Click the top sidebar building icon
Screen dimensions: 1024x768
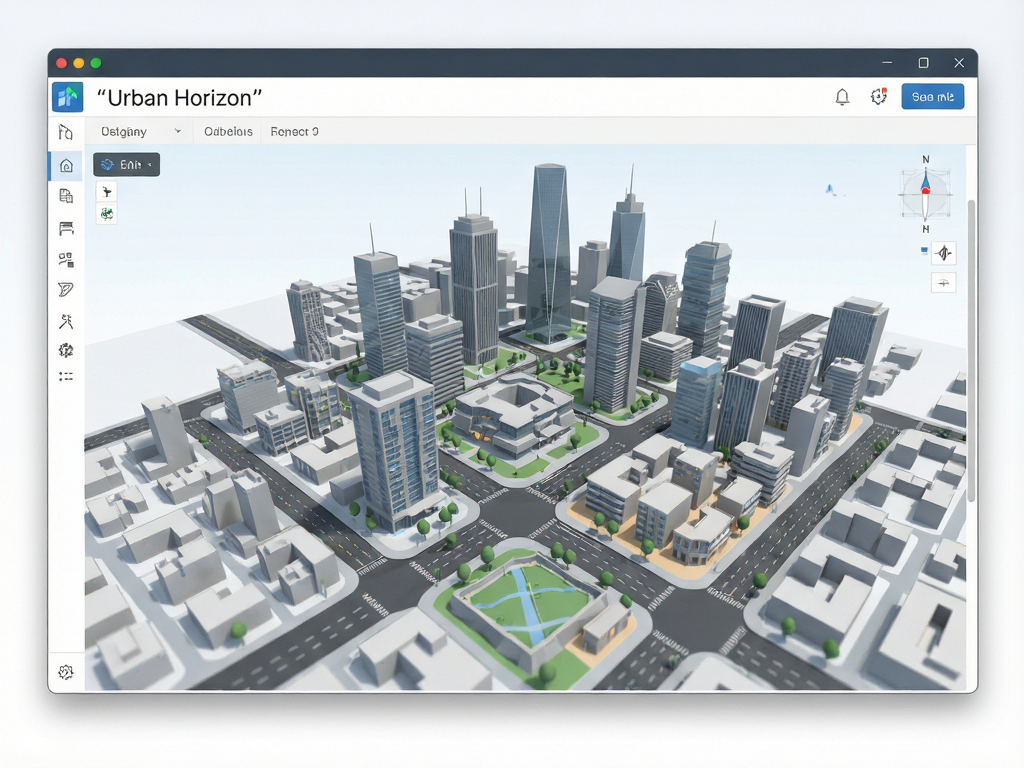[x=66, y=133]
